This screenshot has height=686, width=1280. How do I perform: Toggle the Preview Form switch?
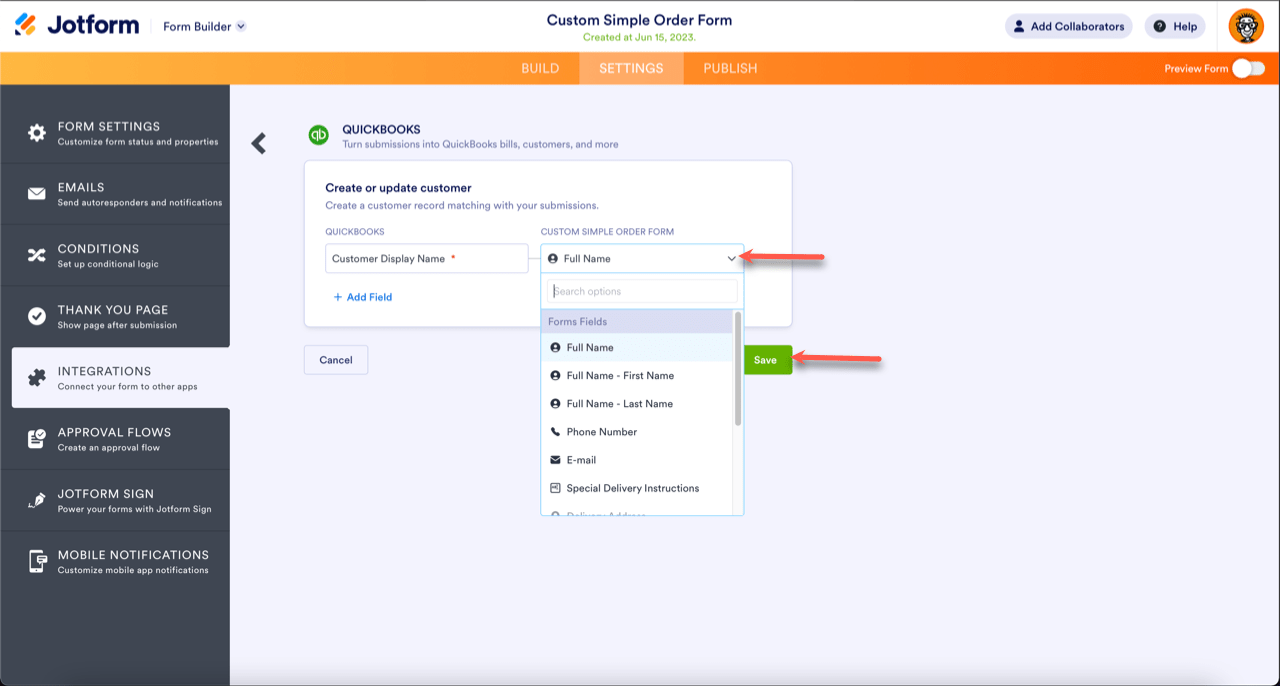[x=1248, y=68]
